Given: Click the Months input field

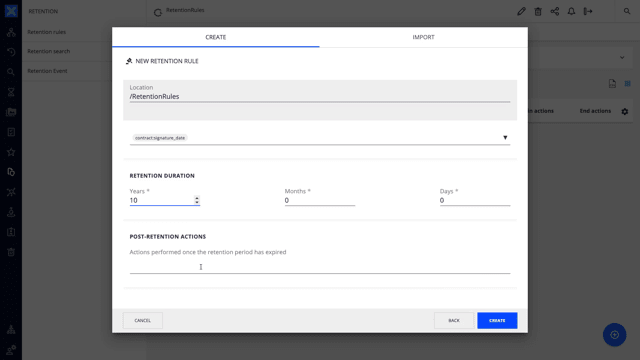Looking at the screenshot, I should tap(320, 200).
